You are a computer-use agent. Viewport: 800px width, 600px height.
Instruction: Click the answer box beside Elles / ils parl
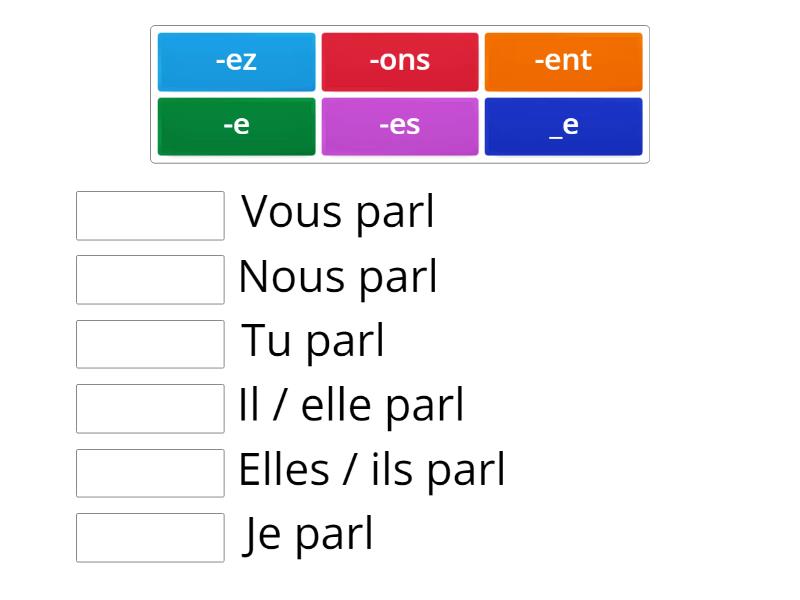click(150, 473)
